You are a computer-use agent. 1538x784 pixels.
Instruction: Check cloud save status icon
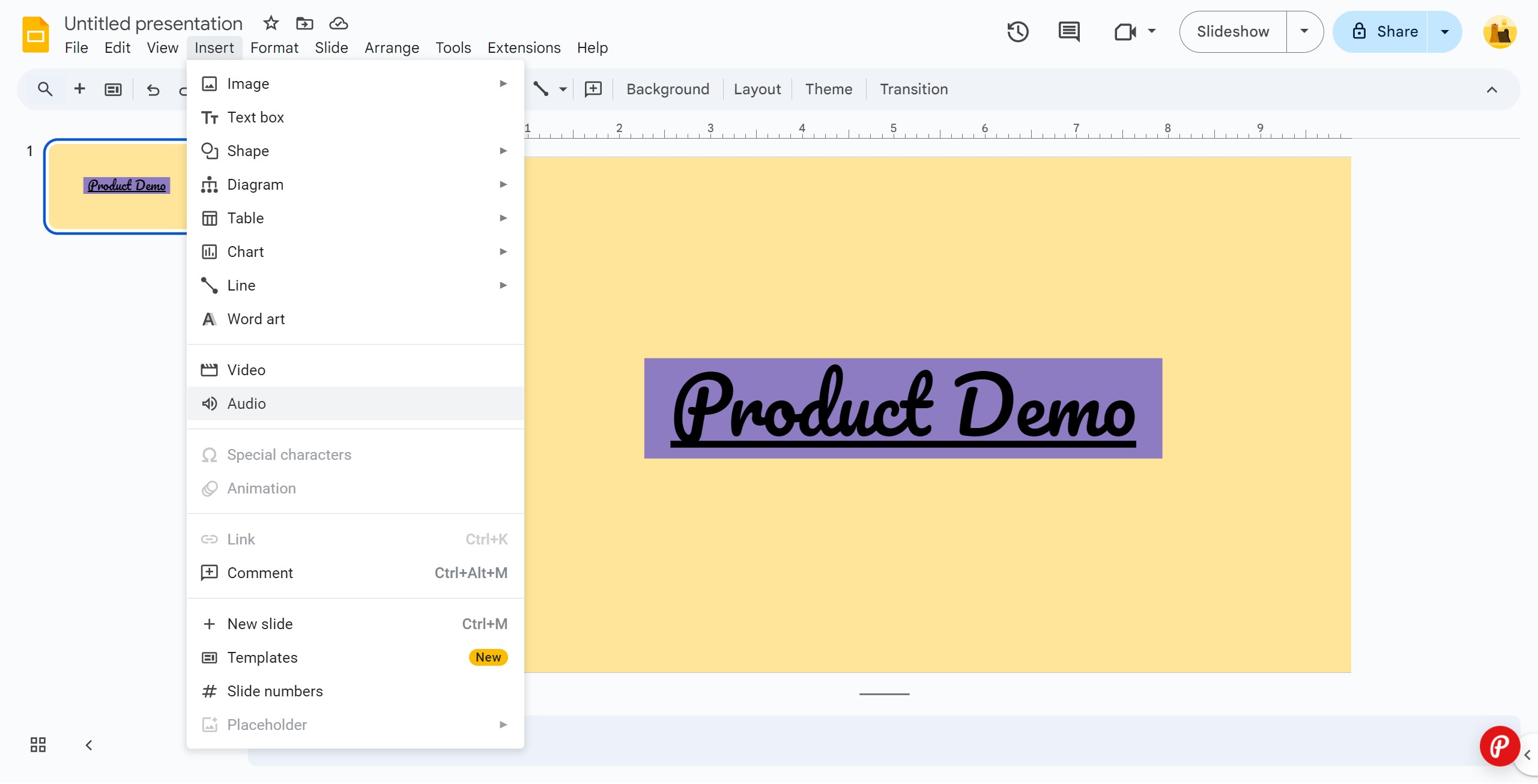(x=339, y=23)
